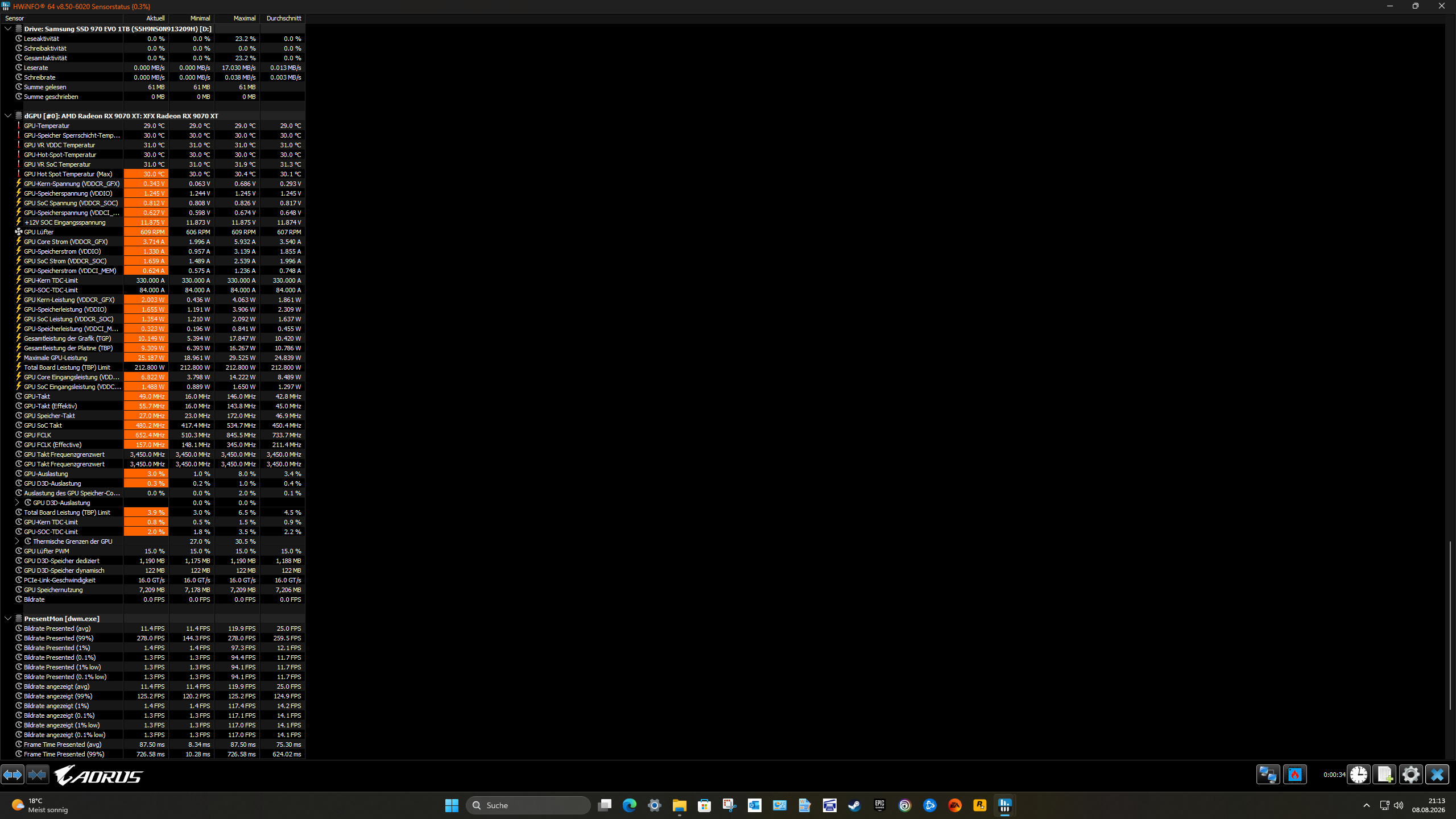Click the 0:00:34 elapsed timer
The height and width of the screenshot is (819, 1456).
click(x=1334, y=775)
